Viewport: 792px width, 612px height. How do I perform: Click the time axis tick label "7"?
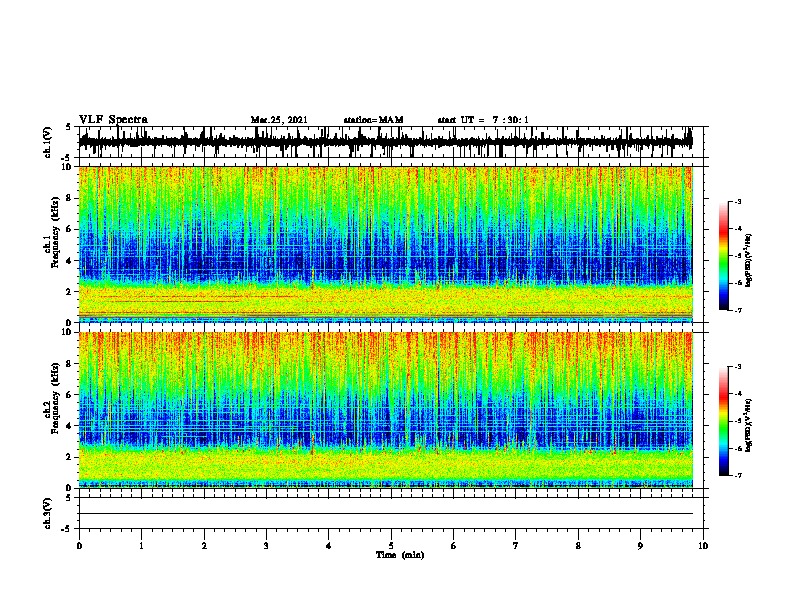coord(516,546)
